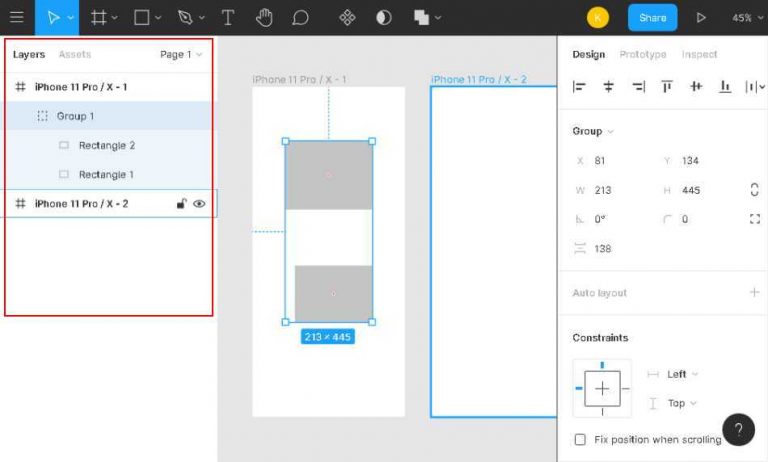
Task: Select the Hand tool
Action: coord(264,17)
